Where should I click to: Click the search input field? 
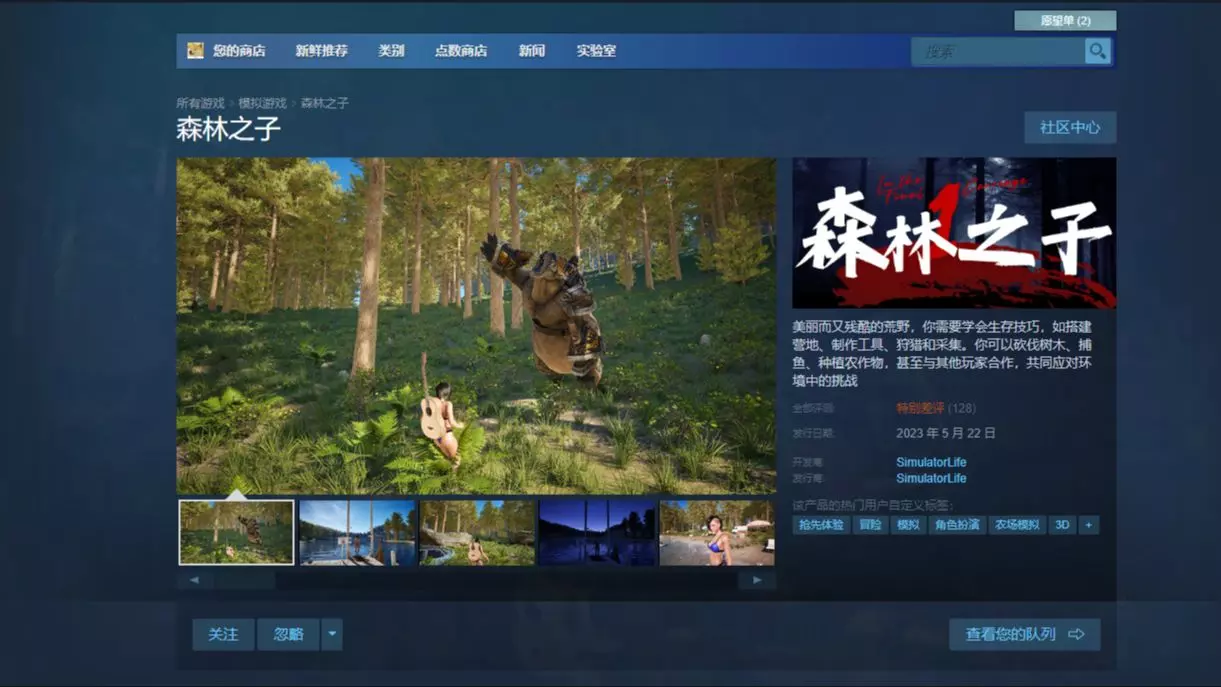click(998, 51)
